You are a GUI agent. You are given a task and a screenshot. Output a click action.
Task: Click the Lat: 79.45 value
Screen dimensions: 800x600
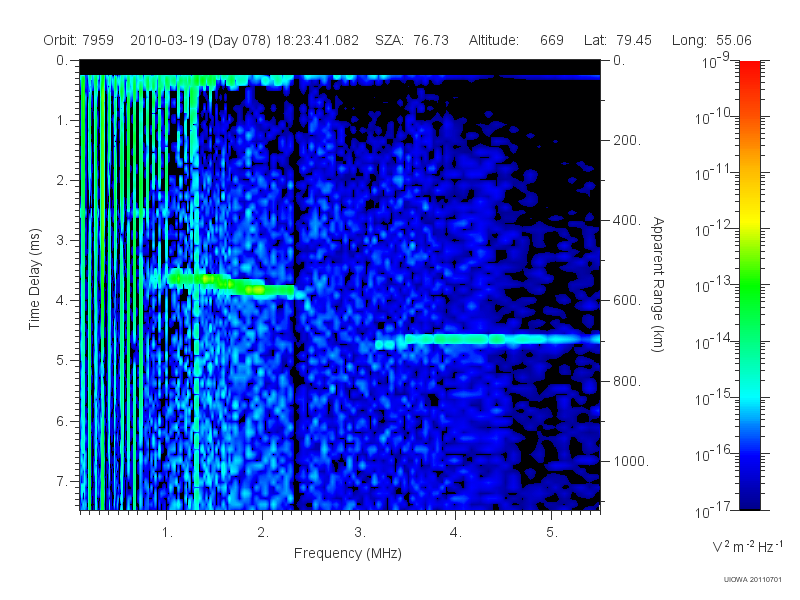(x=618, y=40)
